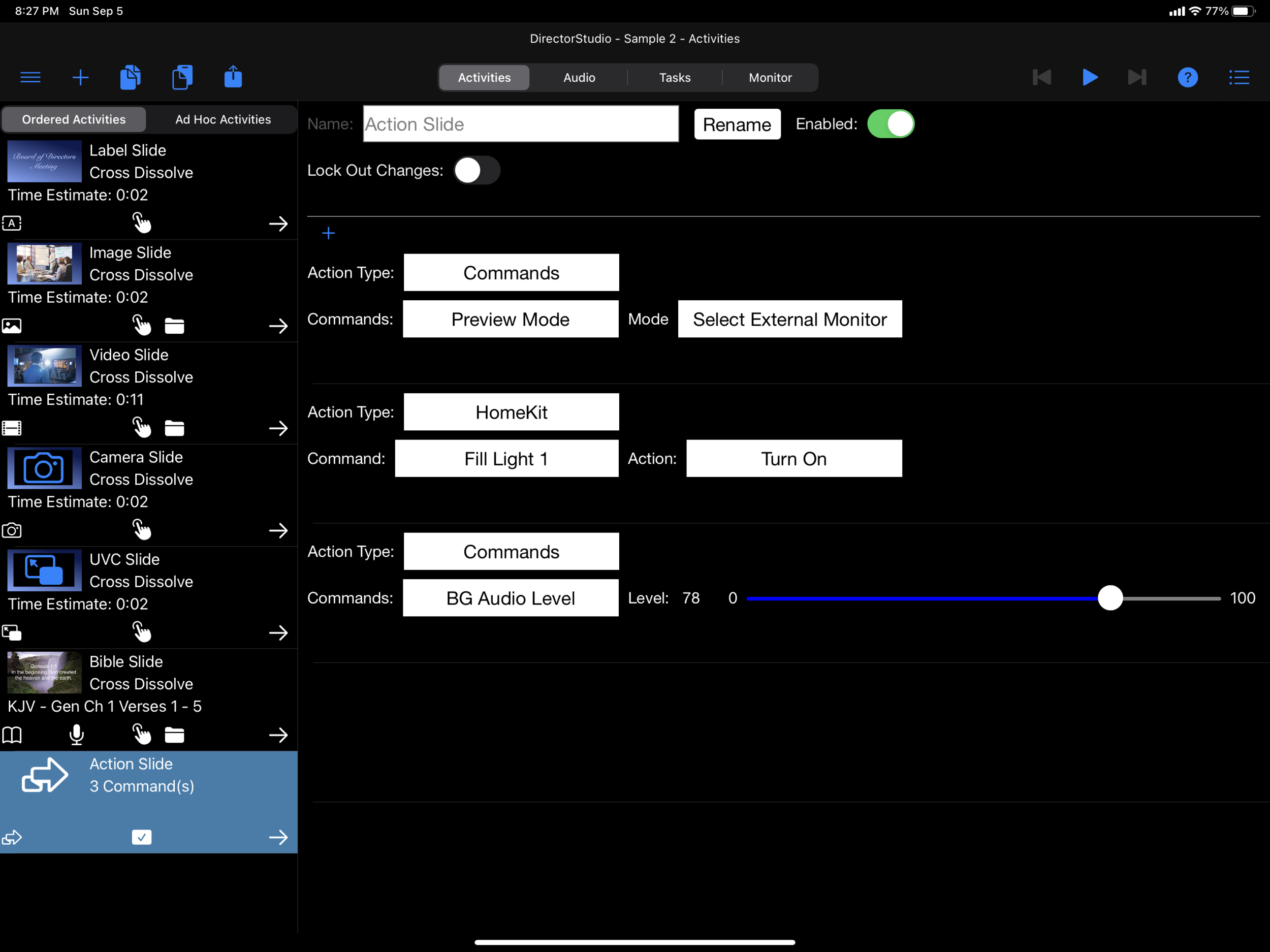Open the folder icon on Video Slide

click(x=175, y=428)
